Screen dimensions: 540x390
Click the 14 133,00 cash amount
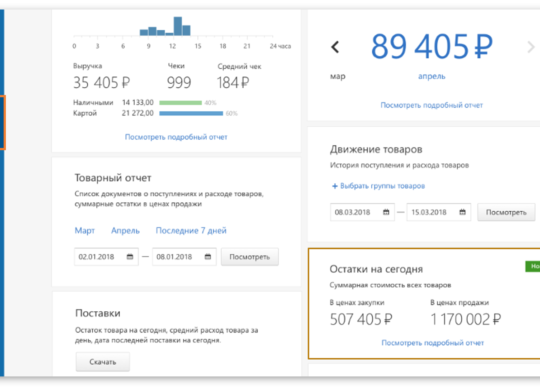point(138,102)
